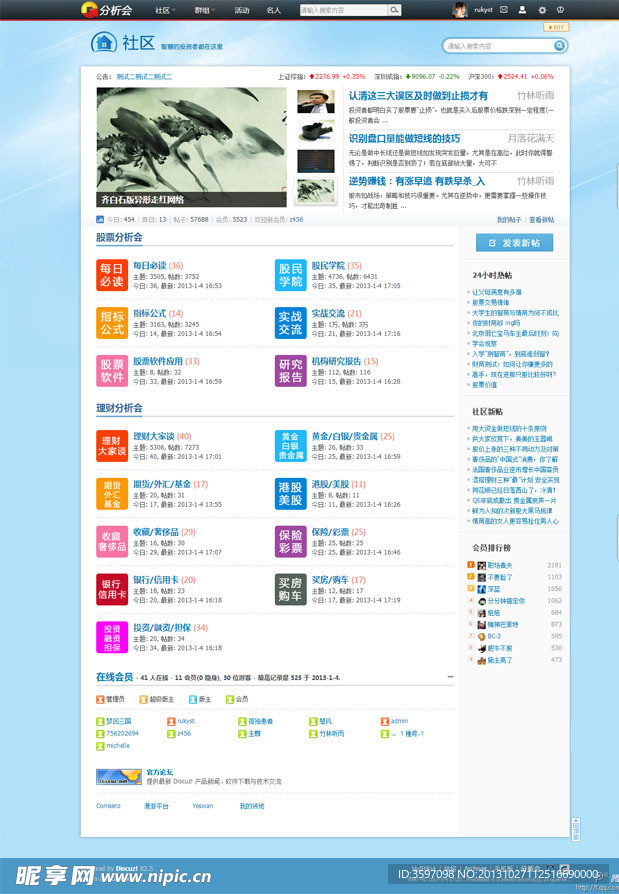The image size is (619, 894).
Task: Open the 指标公式 orange forum icon
Action: point(112,323)
